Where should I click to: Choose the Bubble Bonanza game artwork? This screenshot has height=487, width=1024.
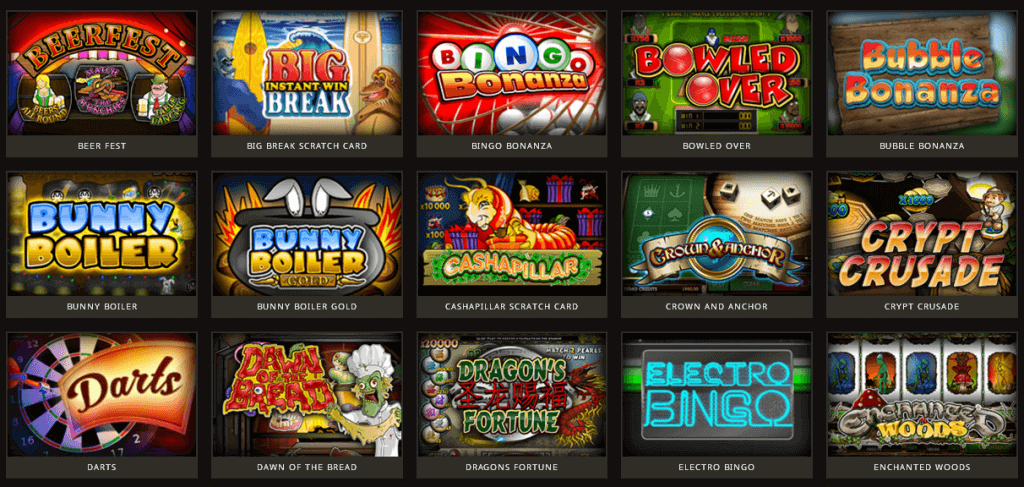click(922, 74)
